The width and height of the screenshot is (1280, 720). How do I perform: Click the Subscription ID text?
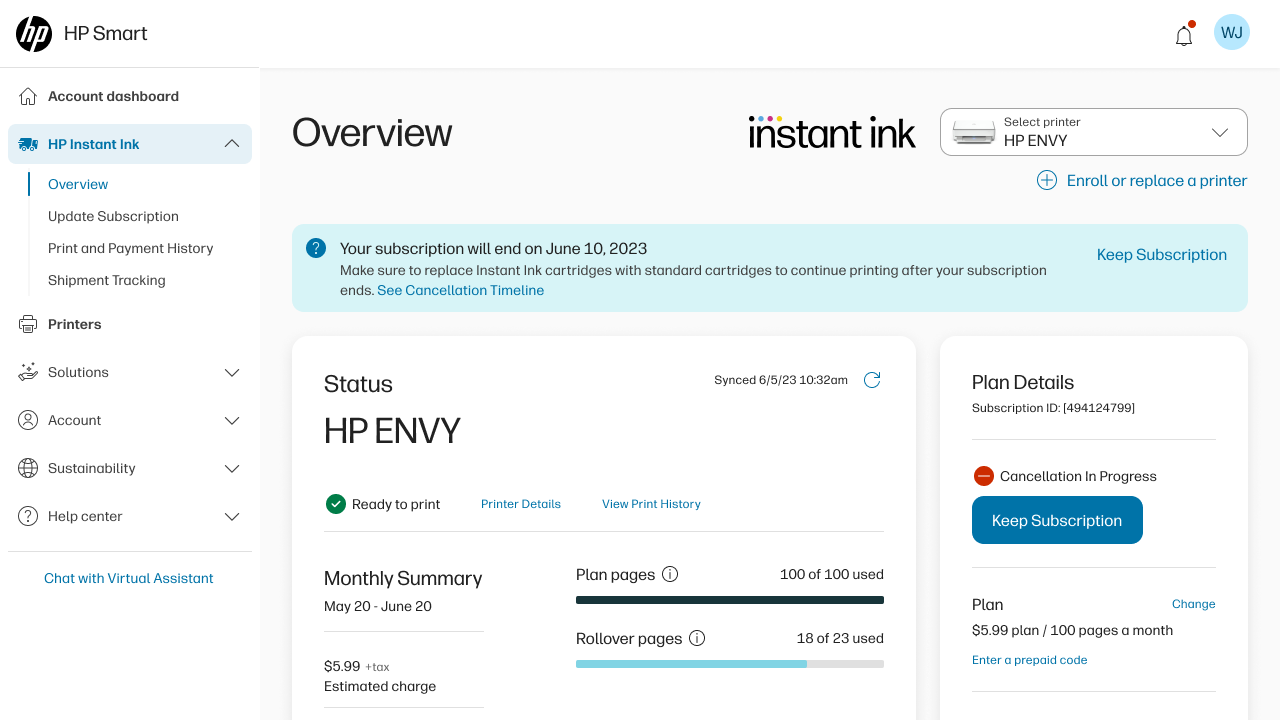pos(1053,408)
